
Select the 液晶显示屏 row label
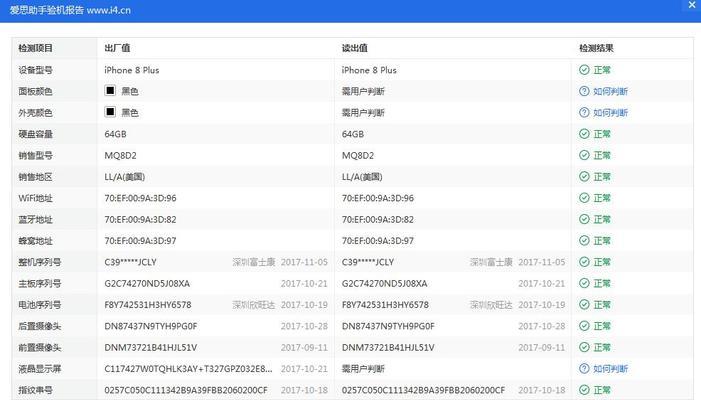coord(39,369)
